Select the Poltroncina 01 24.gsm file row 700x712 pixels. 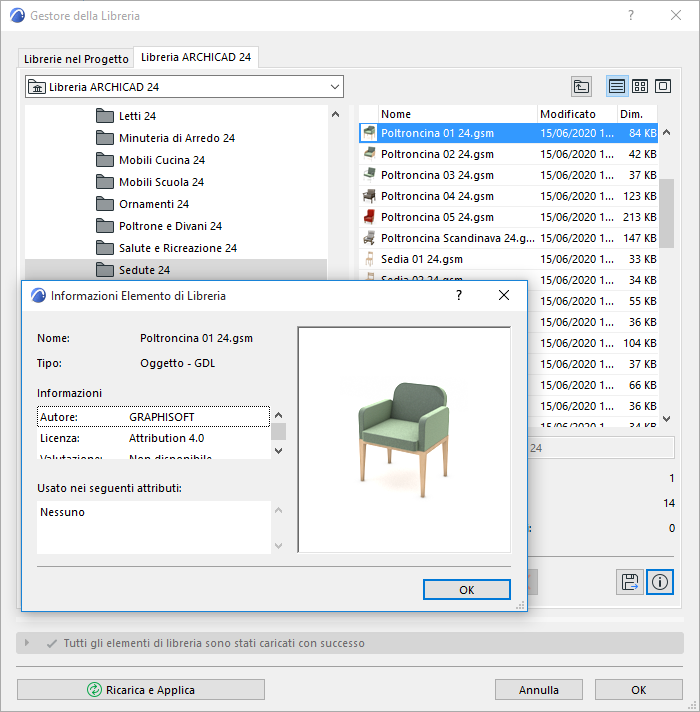(508, 133)
